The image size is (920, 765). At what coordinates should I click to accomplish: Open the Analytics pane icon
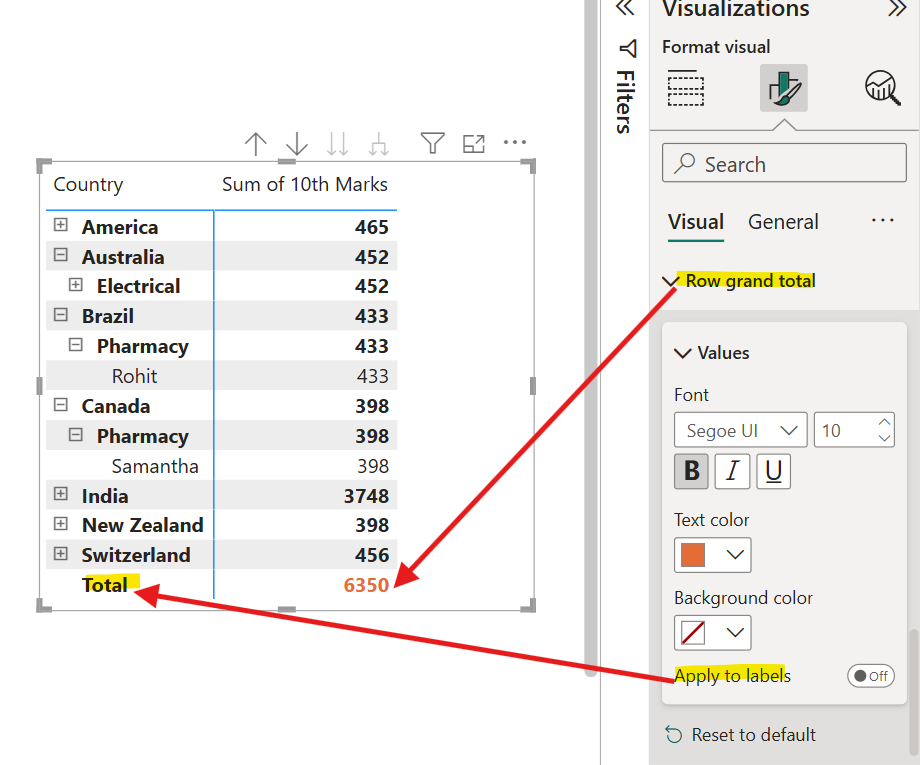[x=882, y=89]
